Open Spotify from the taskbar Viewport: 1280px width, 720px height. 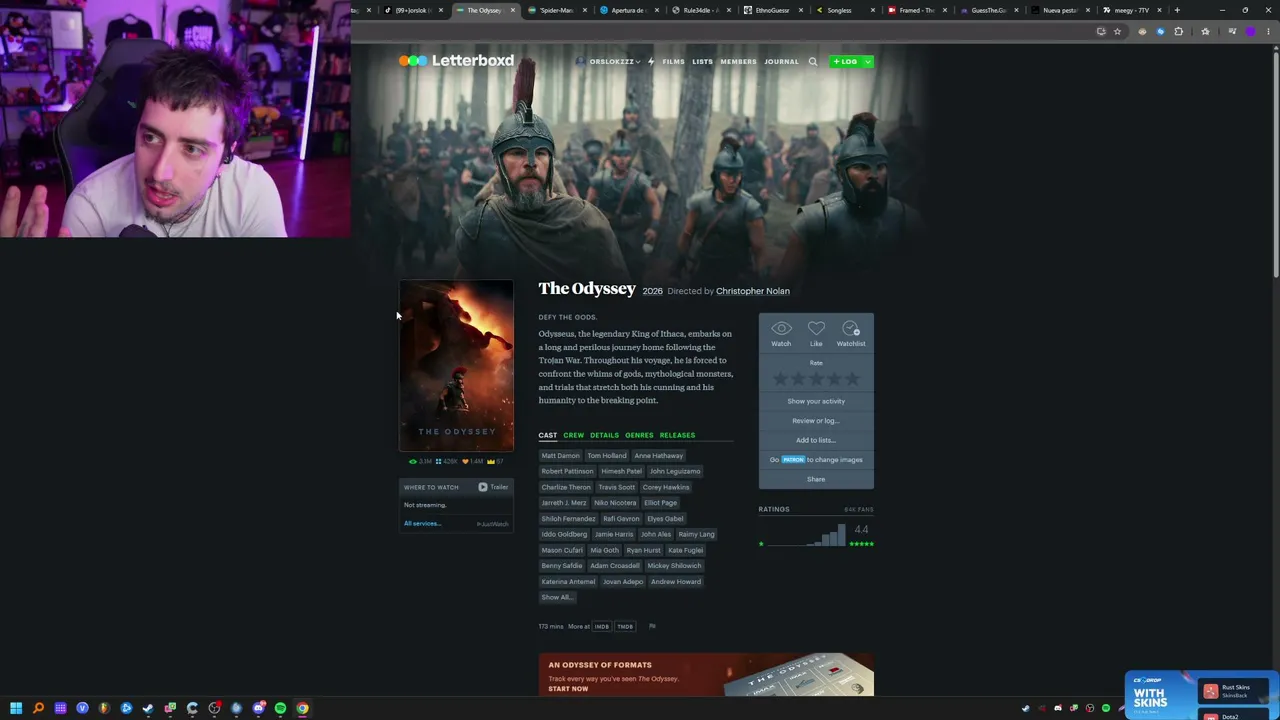pos(280,708)
